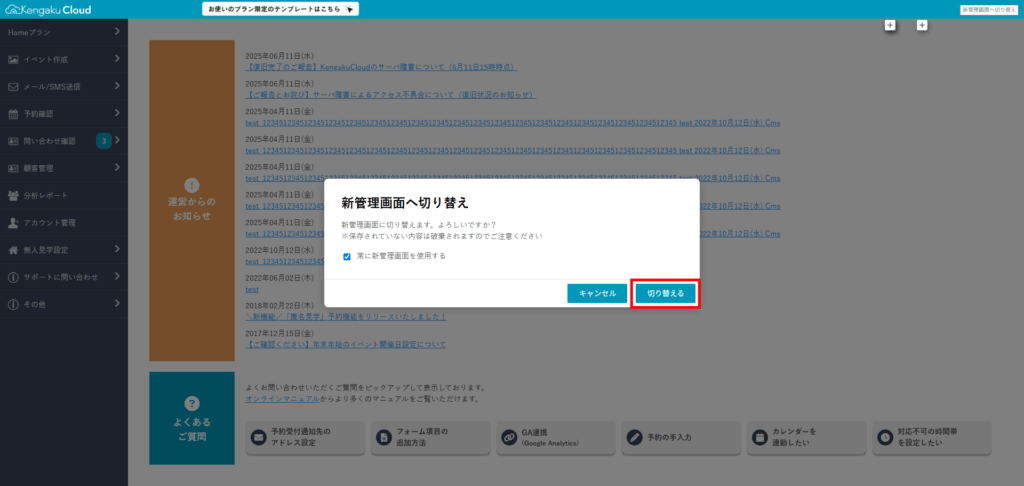1024x486 pixels.
Task: Click the 新管理画面へ切り替え button at top right
Action: (x=989, y=9)
